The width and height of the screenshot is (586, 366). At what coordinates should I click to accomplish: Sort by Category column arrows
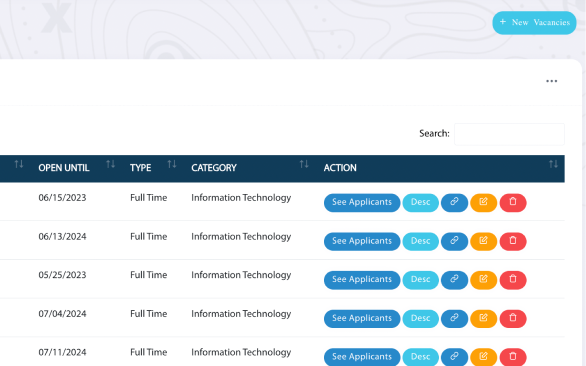click(x=304, y=164)
